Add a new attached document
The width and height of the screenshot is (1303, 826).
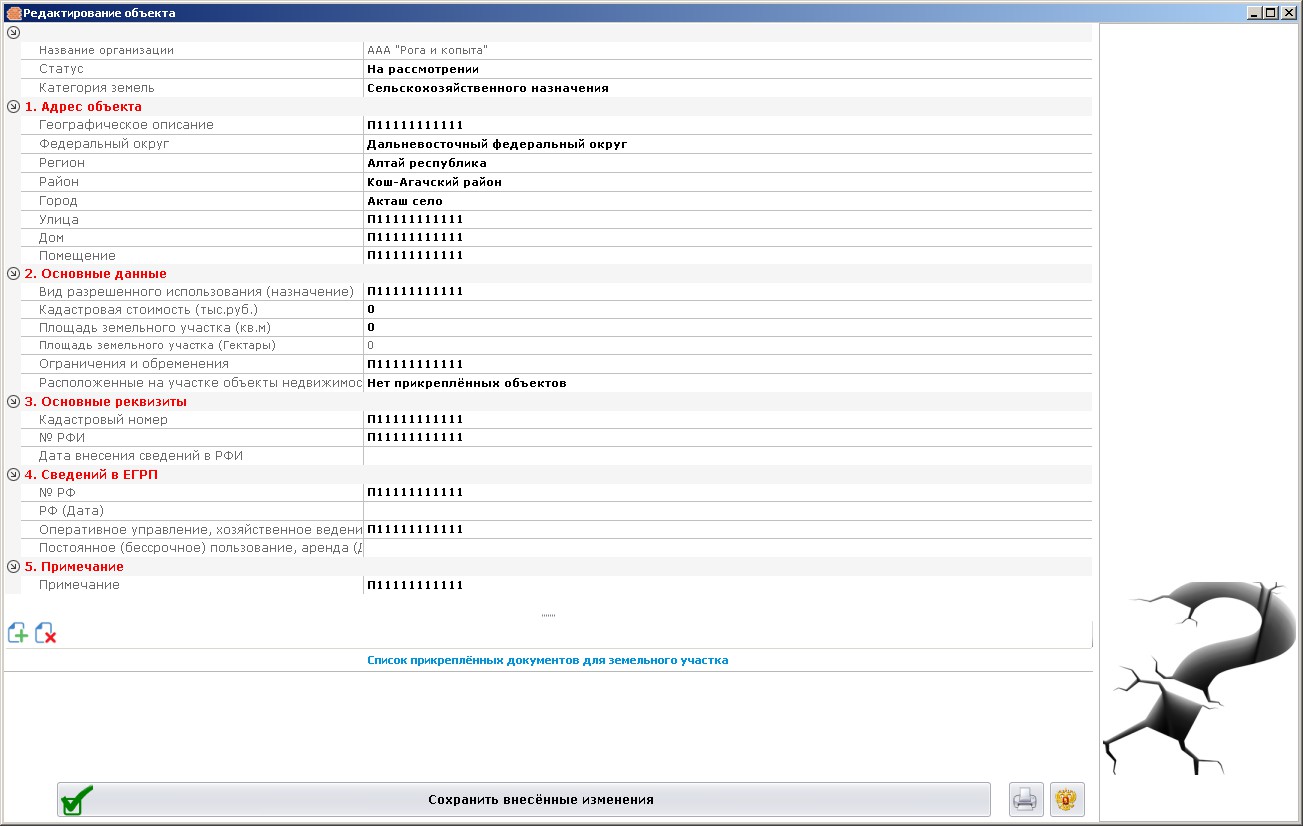coord(18,633)
